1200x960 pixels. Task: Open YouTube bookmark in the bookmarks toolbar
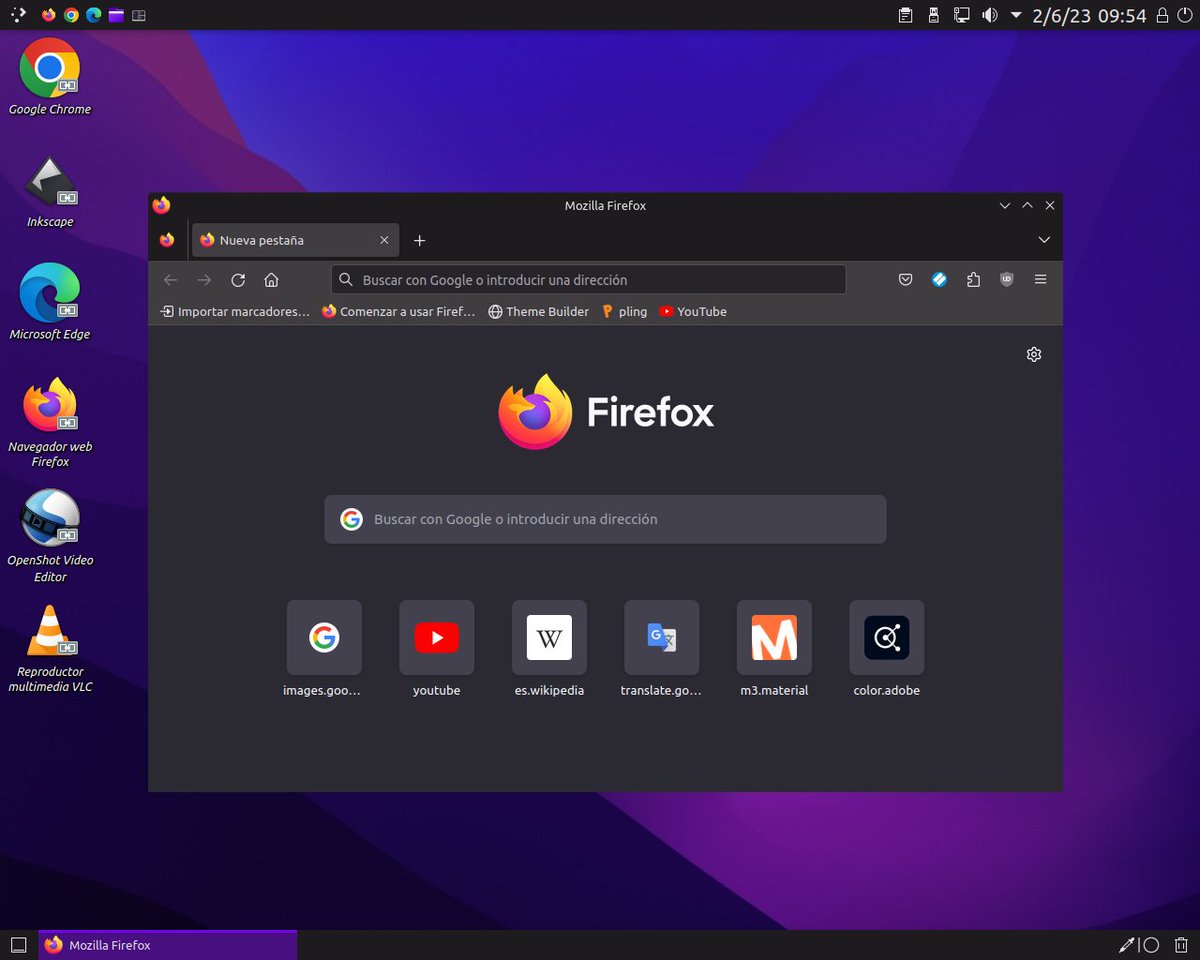coord(693,312)
